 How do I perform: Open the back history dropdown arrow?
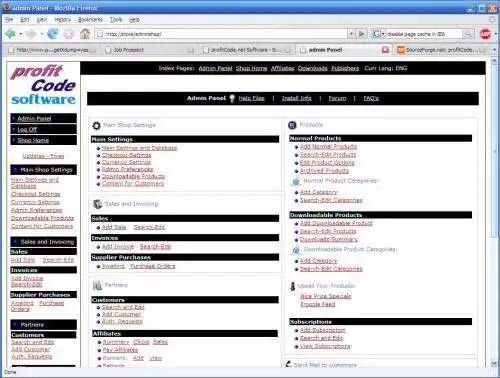21,34
